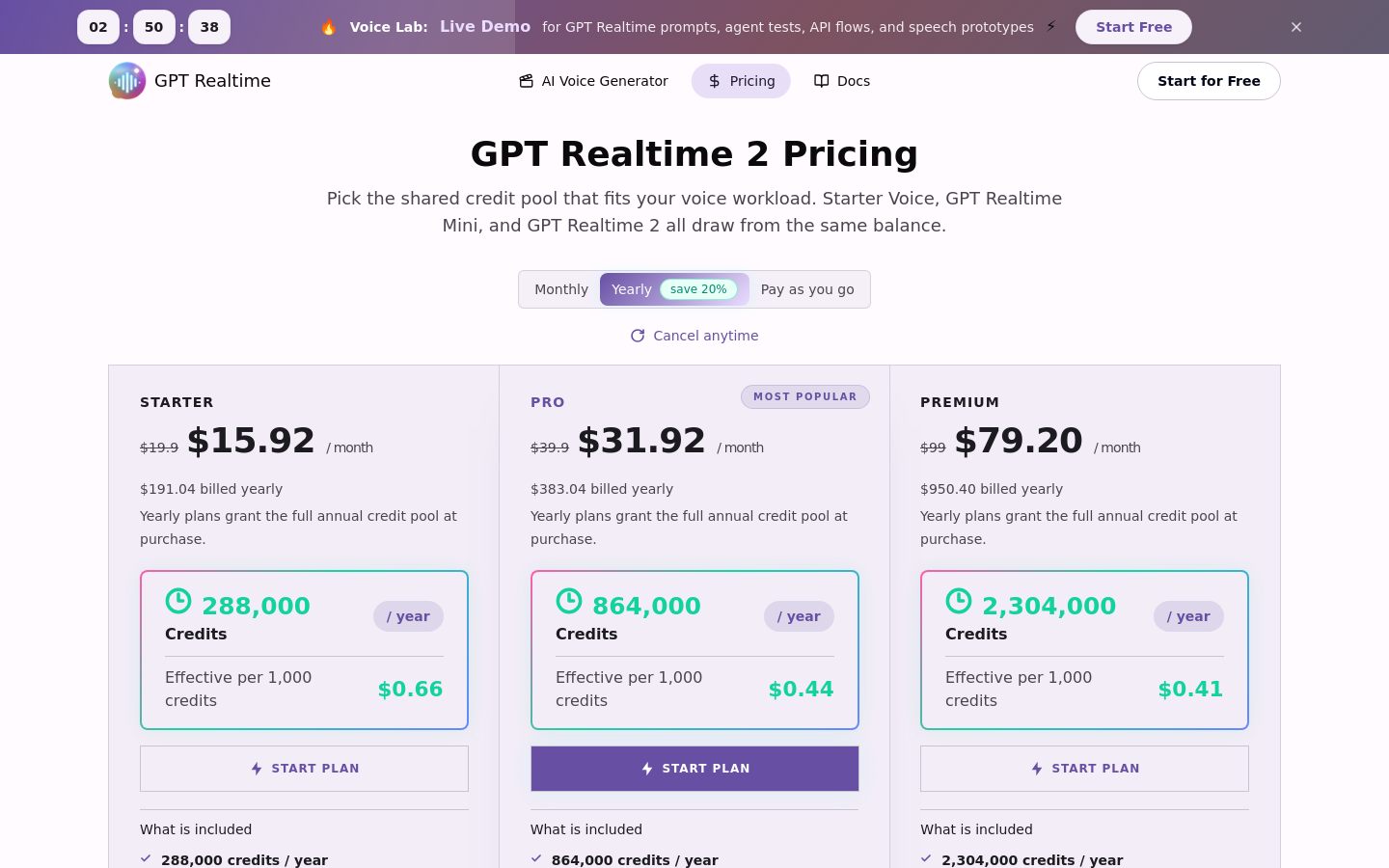Dismiss the Voice Lab promo banner
The height and width of the screenshot is (868, 1389).
1296,27
